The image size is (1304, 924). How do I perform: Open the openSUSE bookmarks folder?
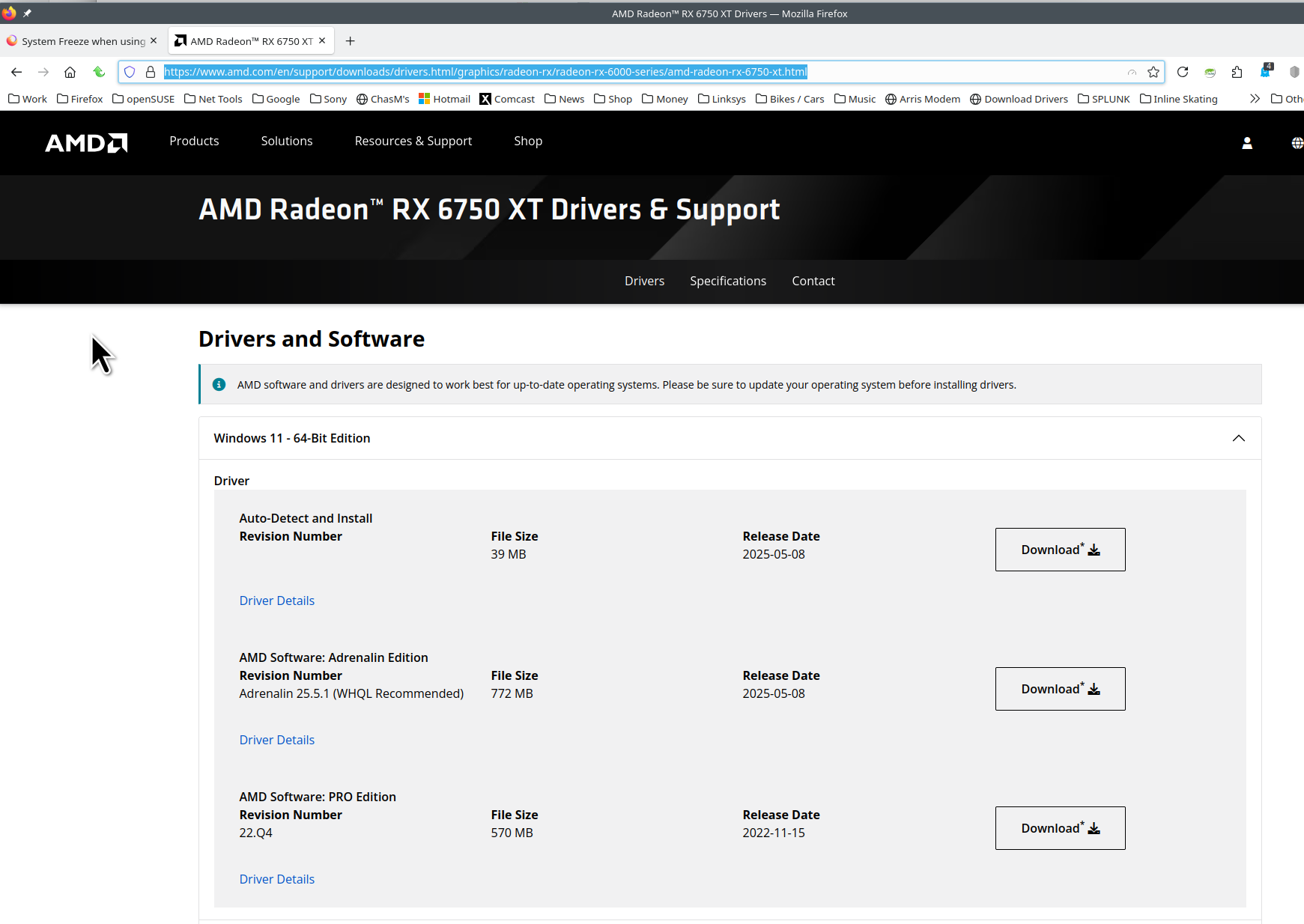pyautogui.click(x=143, y=99)
